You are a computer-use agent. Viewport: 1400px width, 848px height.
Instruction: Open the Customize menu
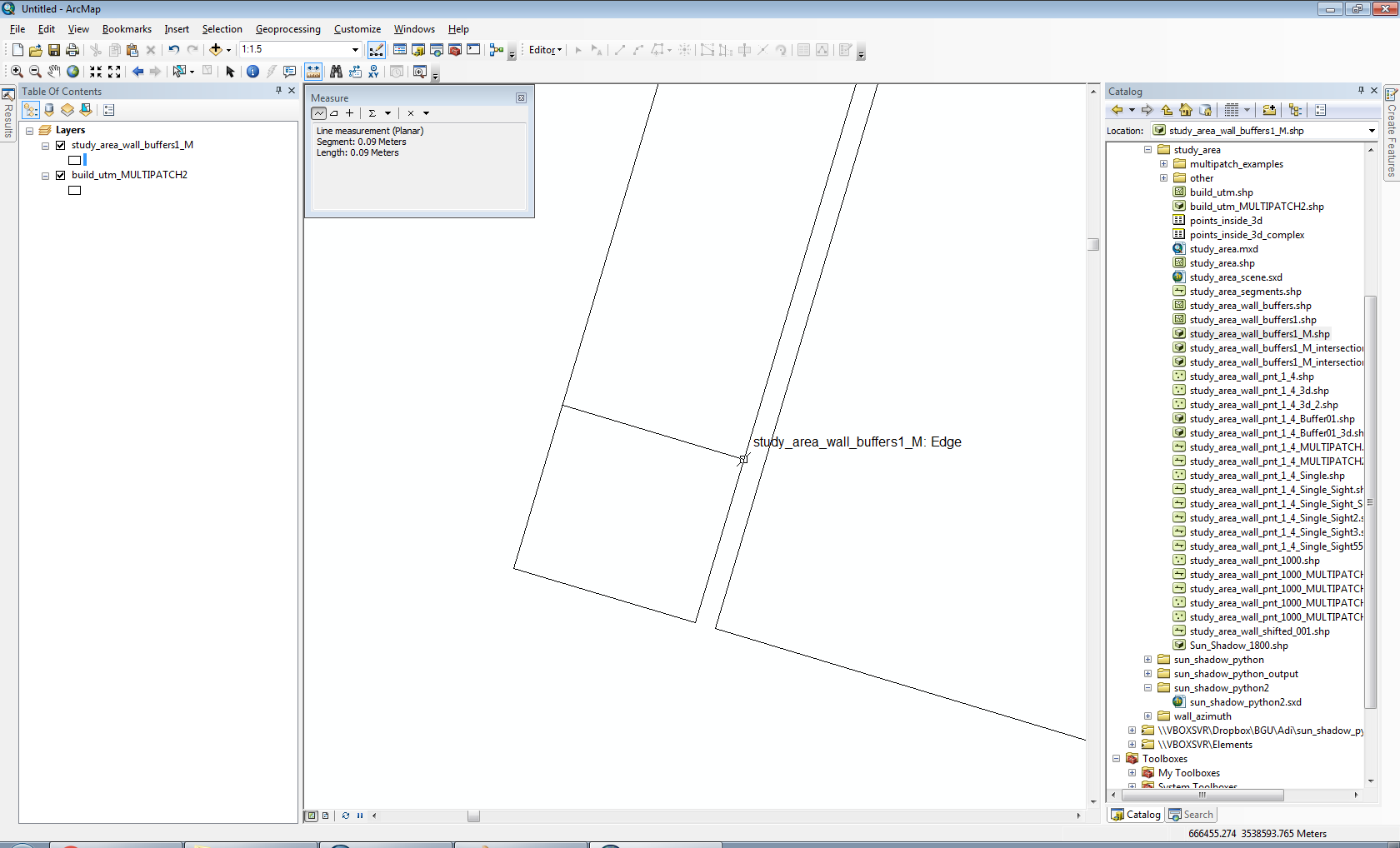click(x=357, y=29)
